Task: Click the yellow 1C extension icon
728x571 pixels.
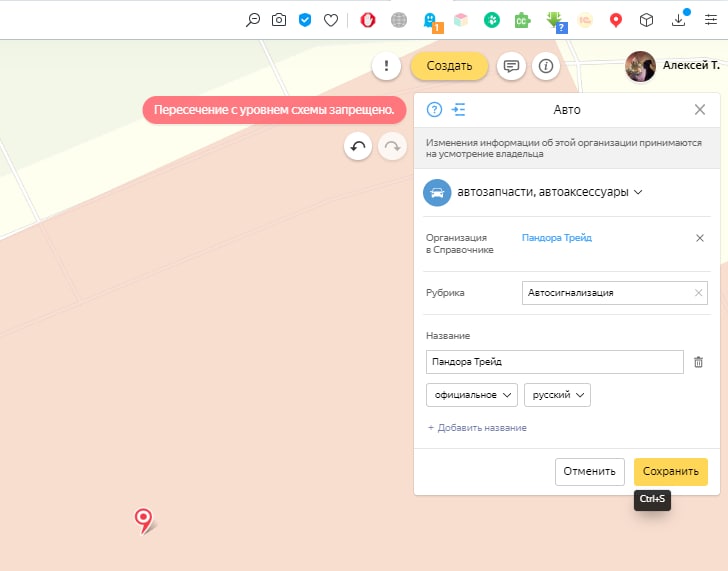Action: point(585,20)
